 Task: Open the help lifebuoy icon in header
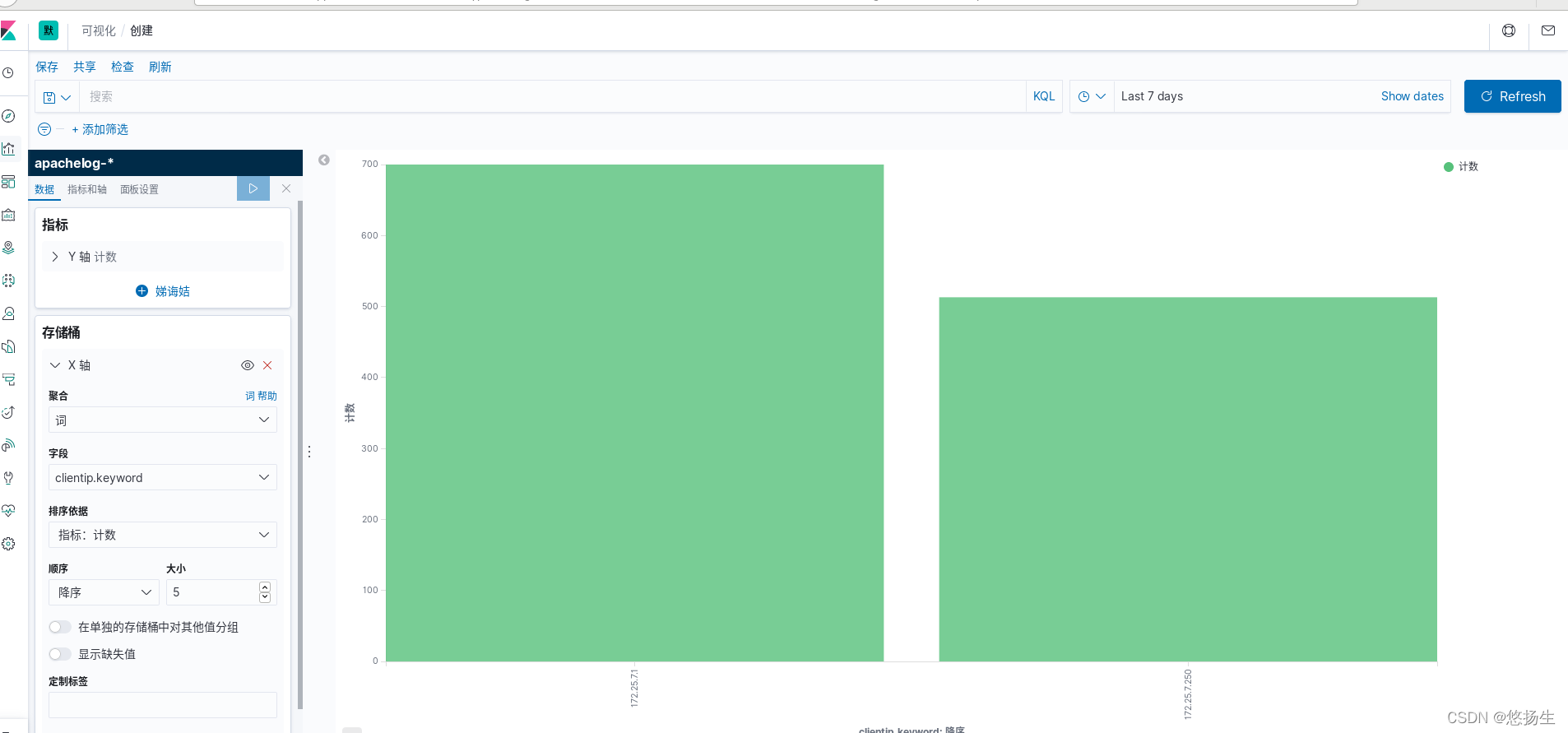[1509, 30]
